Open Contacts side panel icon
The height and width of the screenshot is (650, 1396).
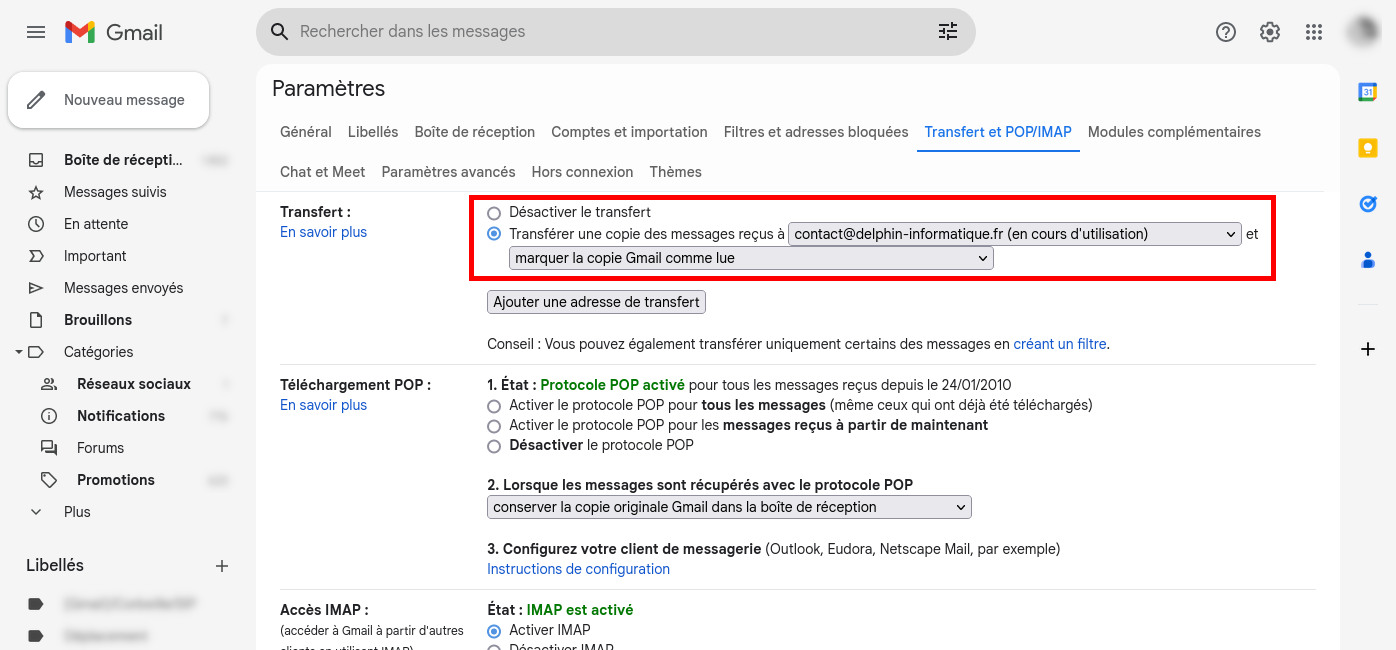[1368, 260]
